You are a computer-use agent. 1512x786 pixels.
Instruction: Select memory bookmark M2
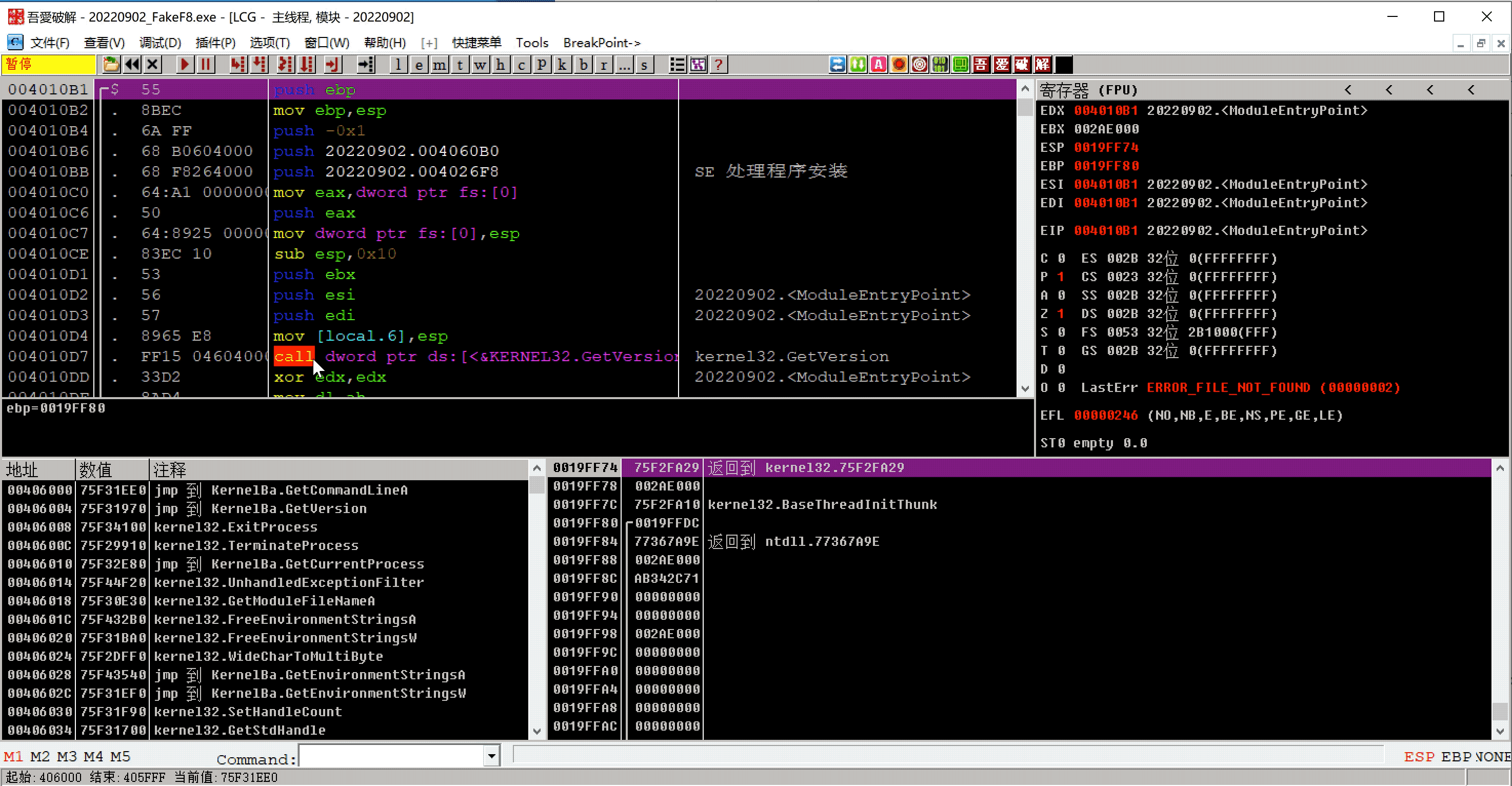(40, 757)
